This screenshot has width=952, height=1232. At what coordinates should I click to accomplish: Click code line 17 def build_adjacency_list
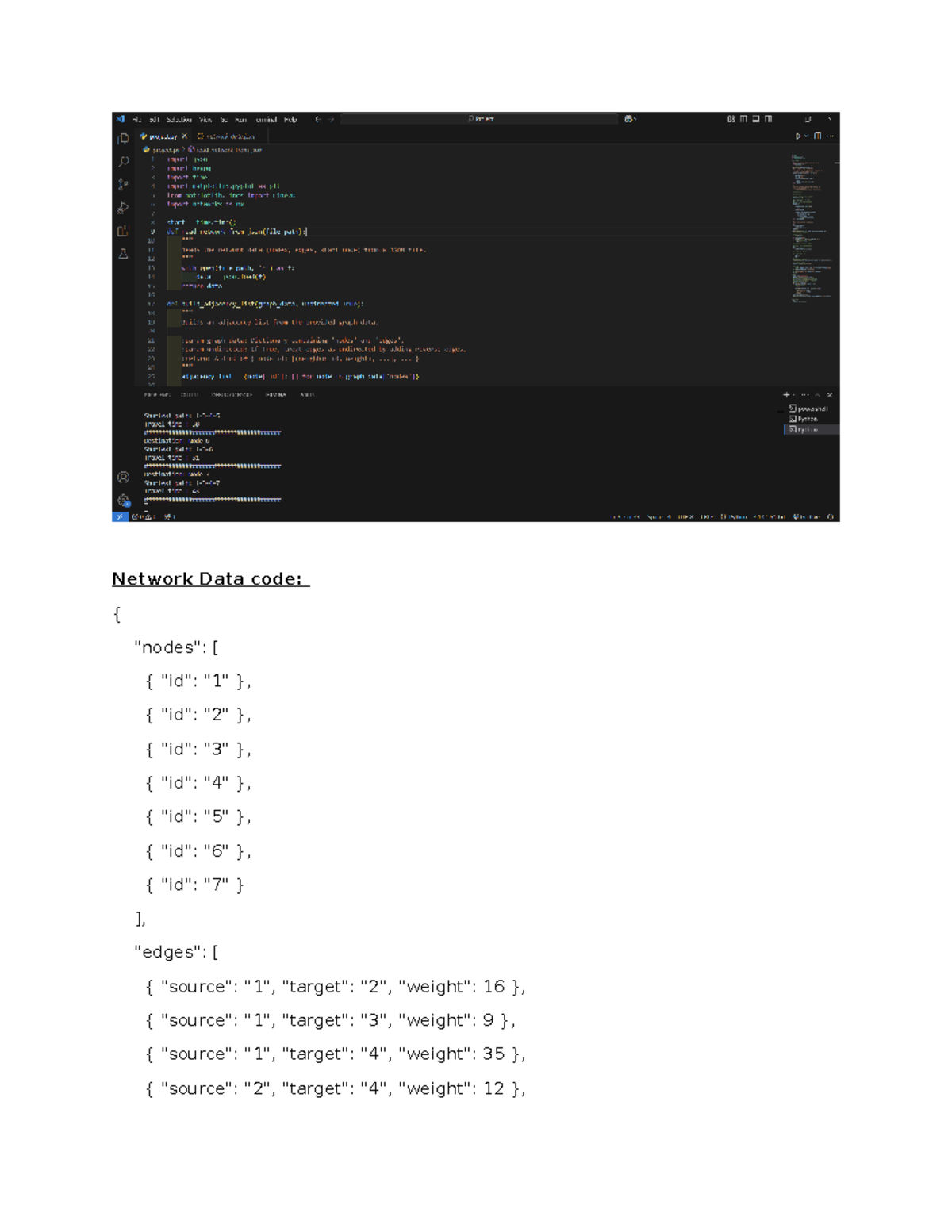click(265, 303)
